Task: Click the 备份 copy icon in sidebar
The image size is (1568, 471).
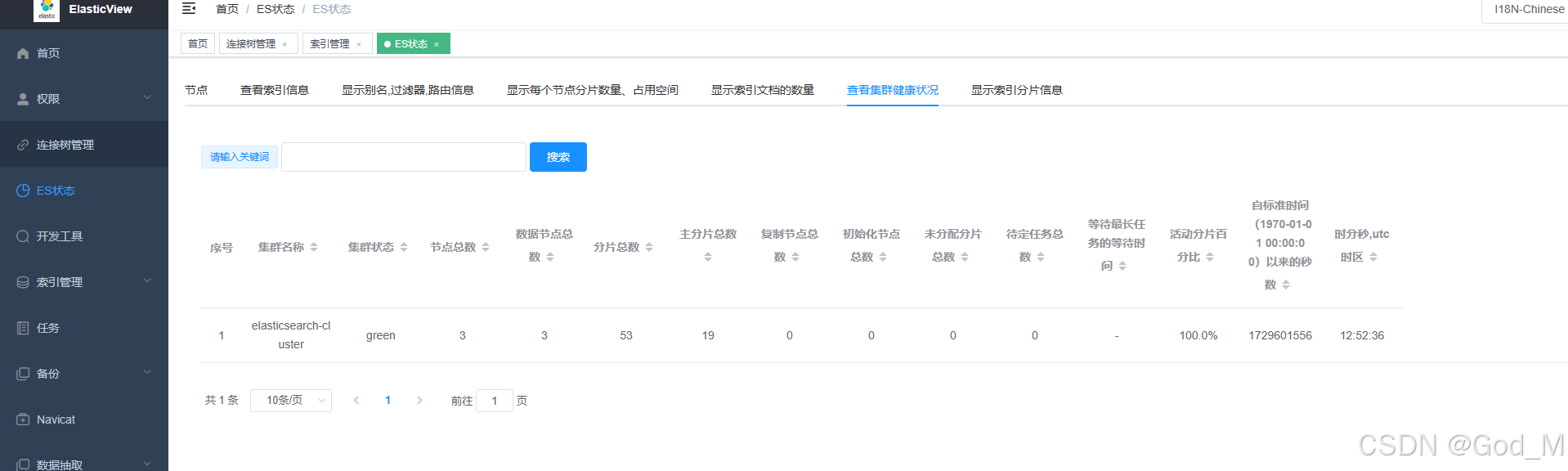Action: 23,374
